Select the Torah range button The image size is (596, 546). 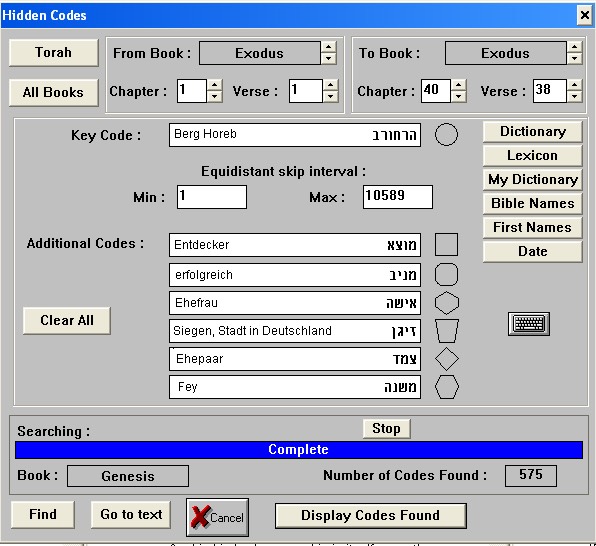pyautogui.click(x=54, y=52)
